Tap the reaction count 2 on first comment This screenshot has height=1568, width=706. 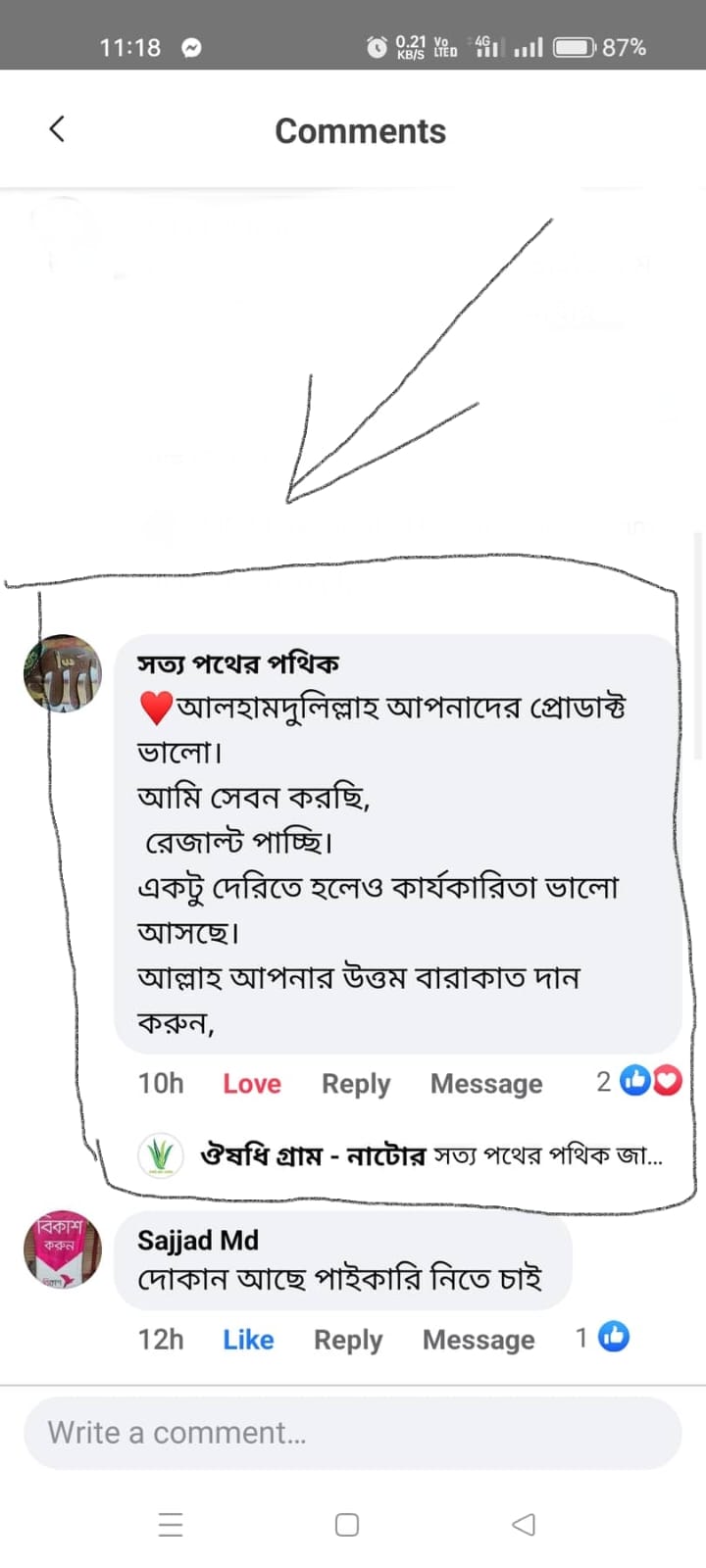[x=602, y=1080]
